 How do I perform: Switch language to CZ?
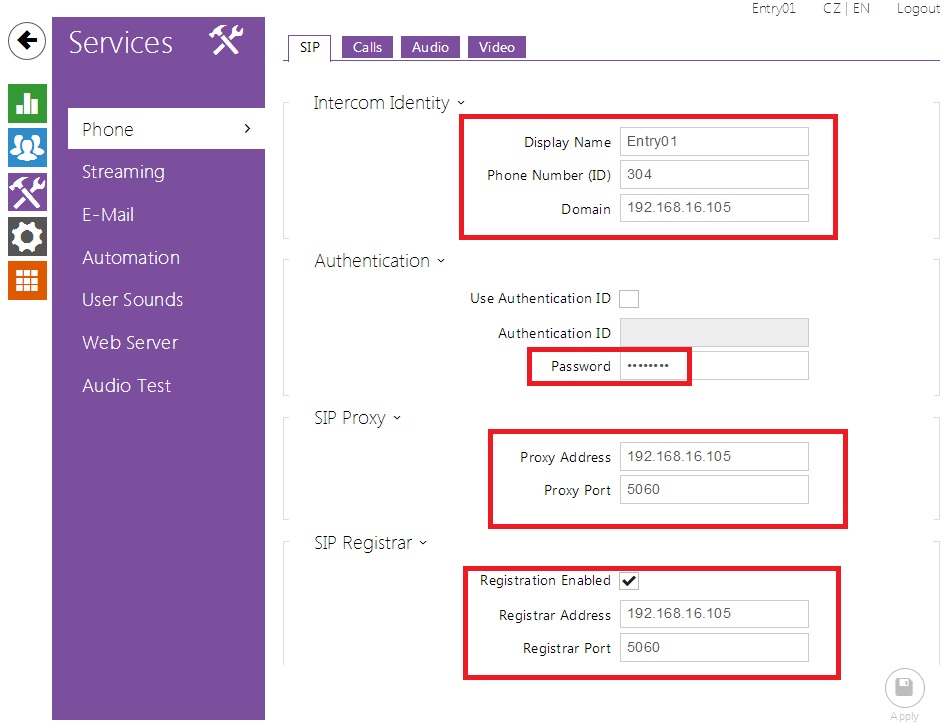coord(831,9)
